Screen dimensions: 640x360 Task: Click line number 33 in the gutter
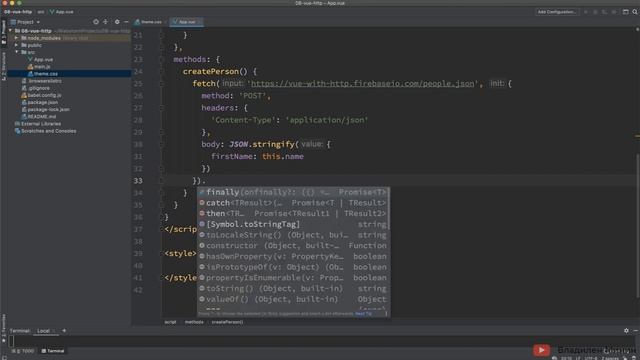click(138, 180)
